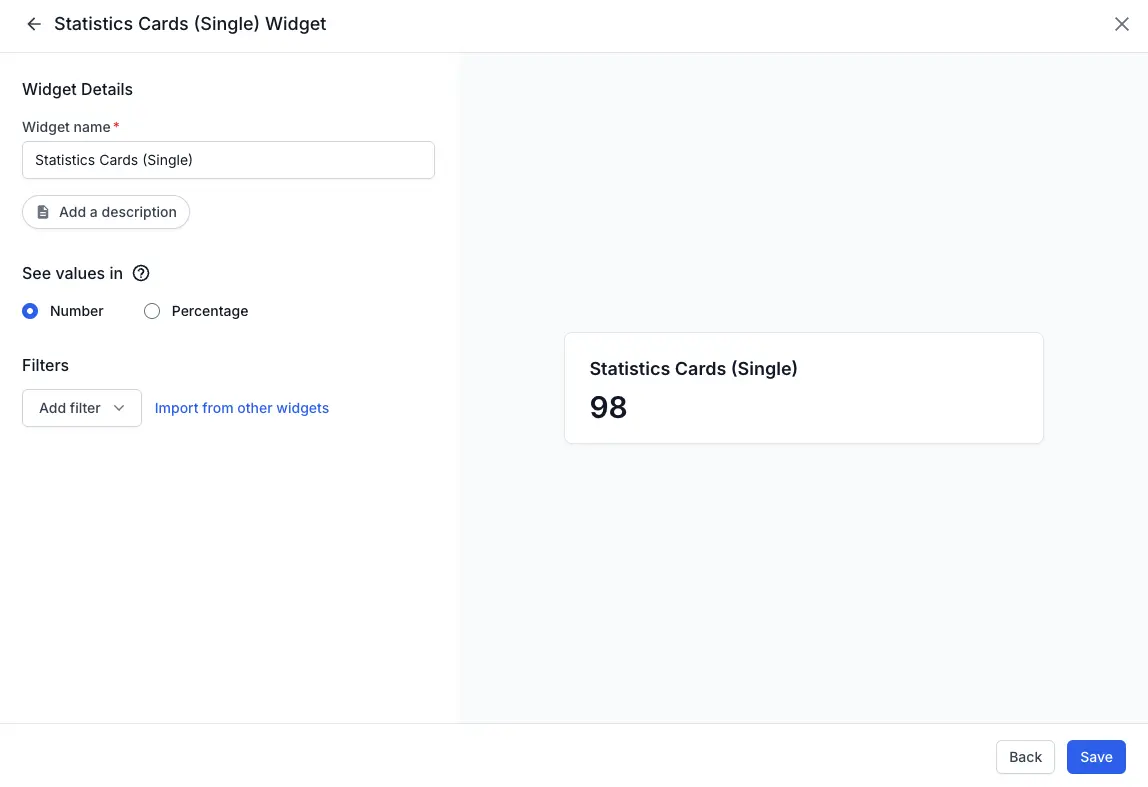Click the Statistics Cards (Single) Widget header title
The width and height of the screenshot is (1148, 787).
coord(190,24)
